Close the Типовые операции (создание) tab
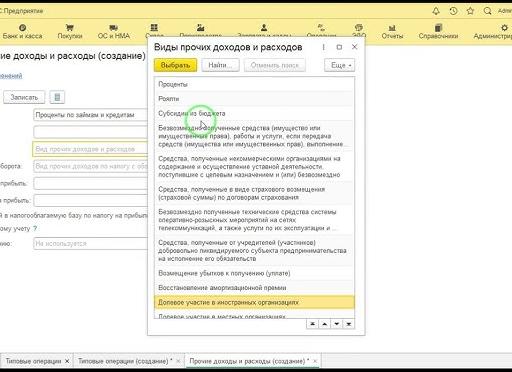 pos(178,361)
